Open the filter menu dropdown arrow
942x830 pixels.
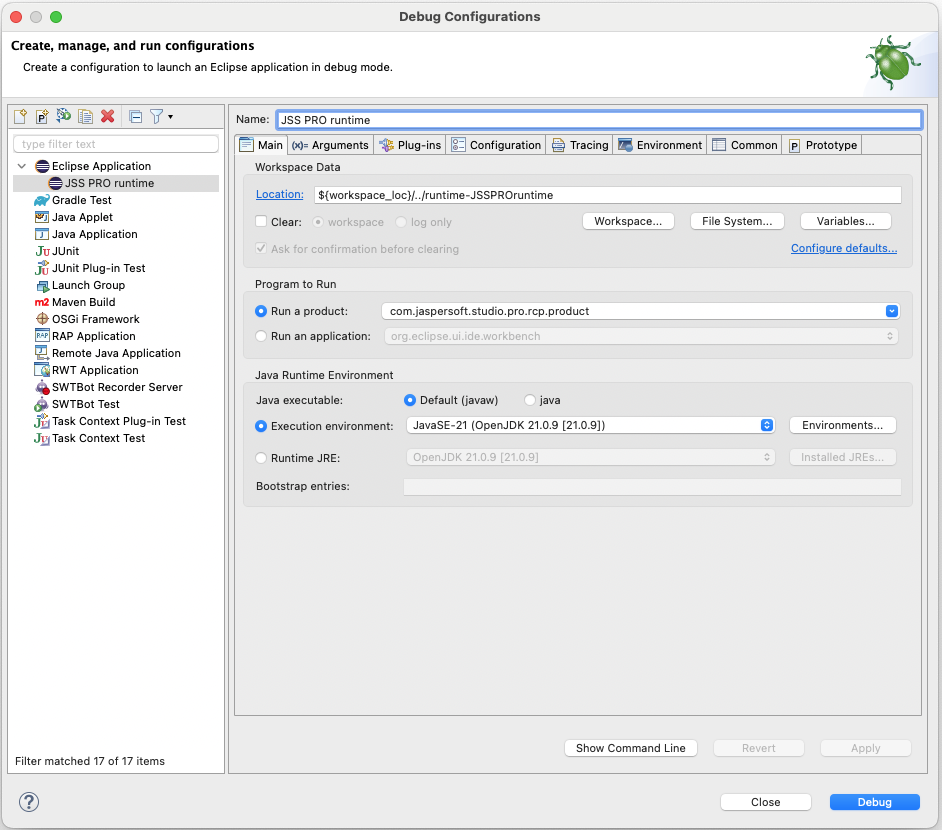coord(171,117)
